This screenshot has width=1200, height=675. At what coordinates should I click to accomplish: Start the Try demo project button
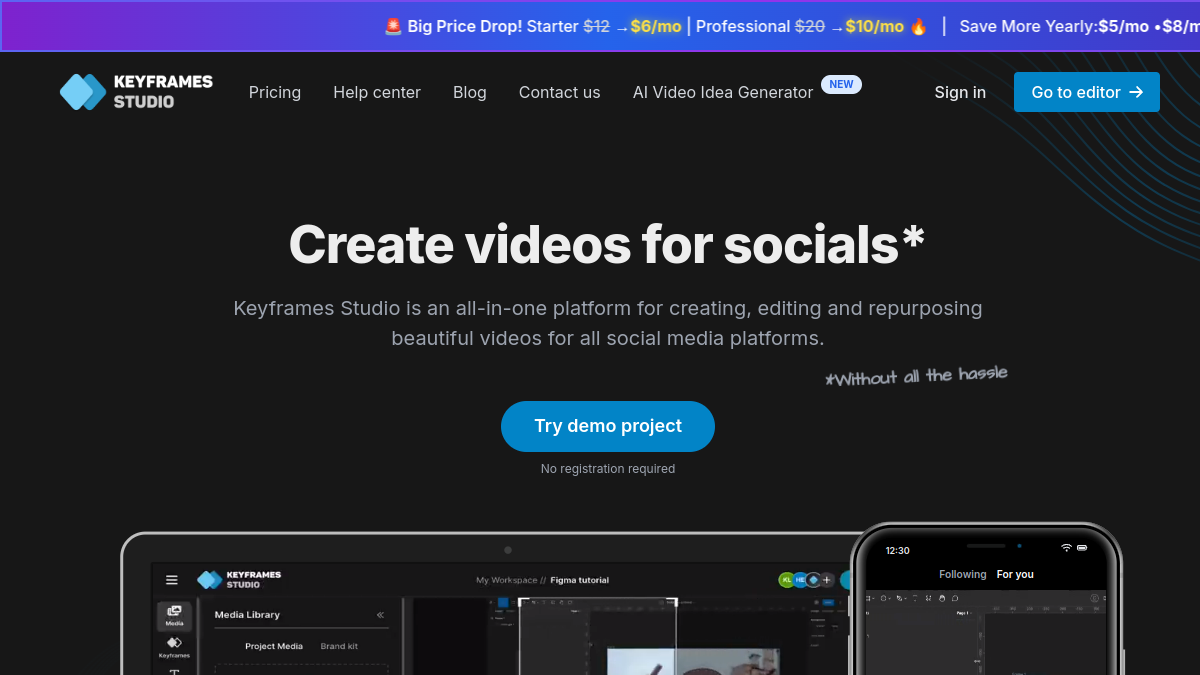pyautogui.click(x=608, y=426)
